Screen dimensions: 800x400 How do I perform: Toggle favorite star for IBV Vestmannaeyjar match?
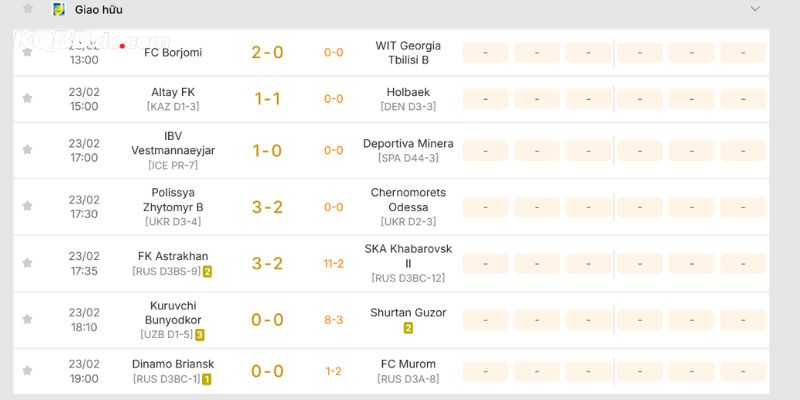27,150
